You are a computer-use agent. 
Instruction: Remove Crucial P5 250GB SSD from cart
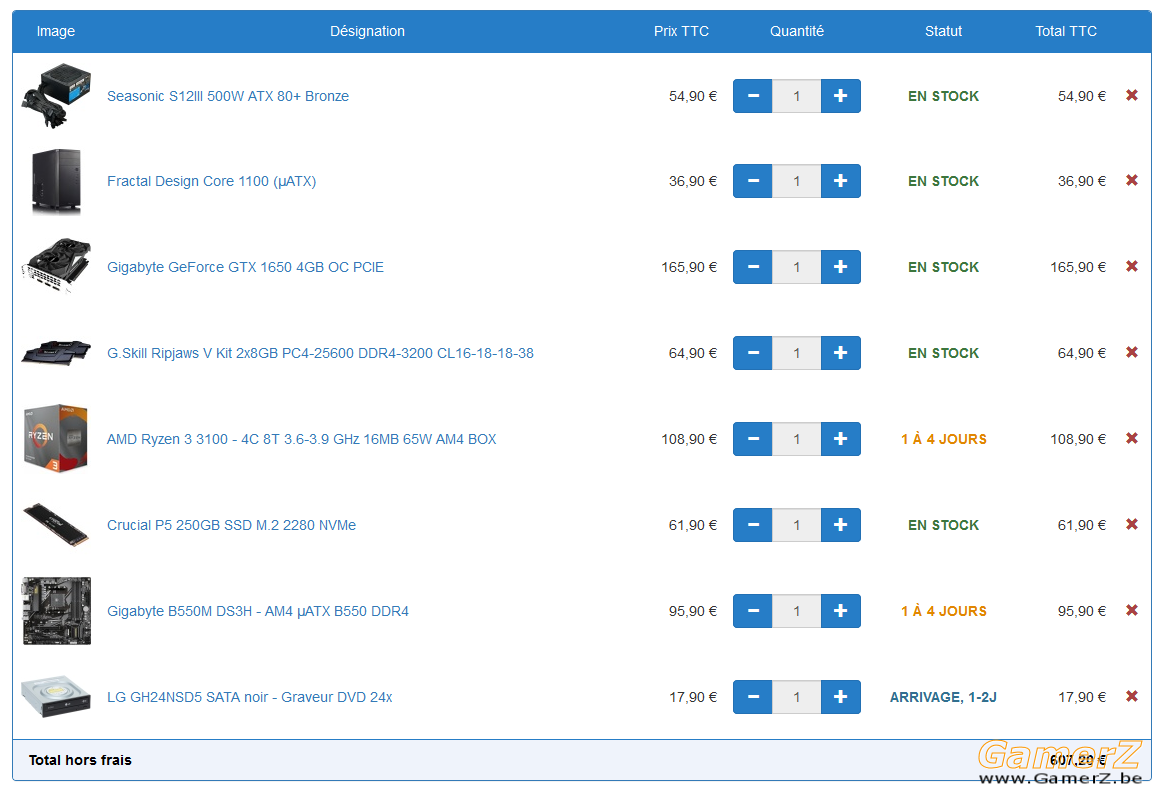(1132, 524)
